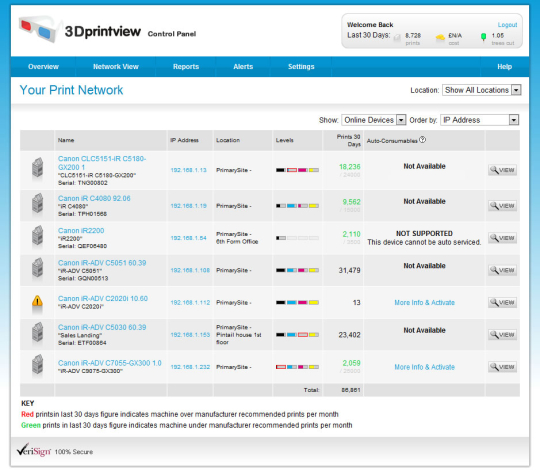Click IP address 192.168.1.112
540x472 pixels.
coord(190,303)
